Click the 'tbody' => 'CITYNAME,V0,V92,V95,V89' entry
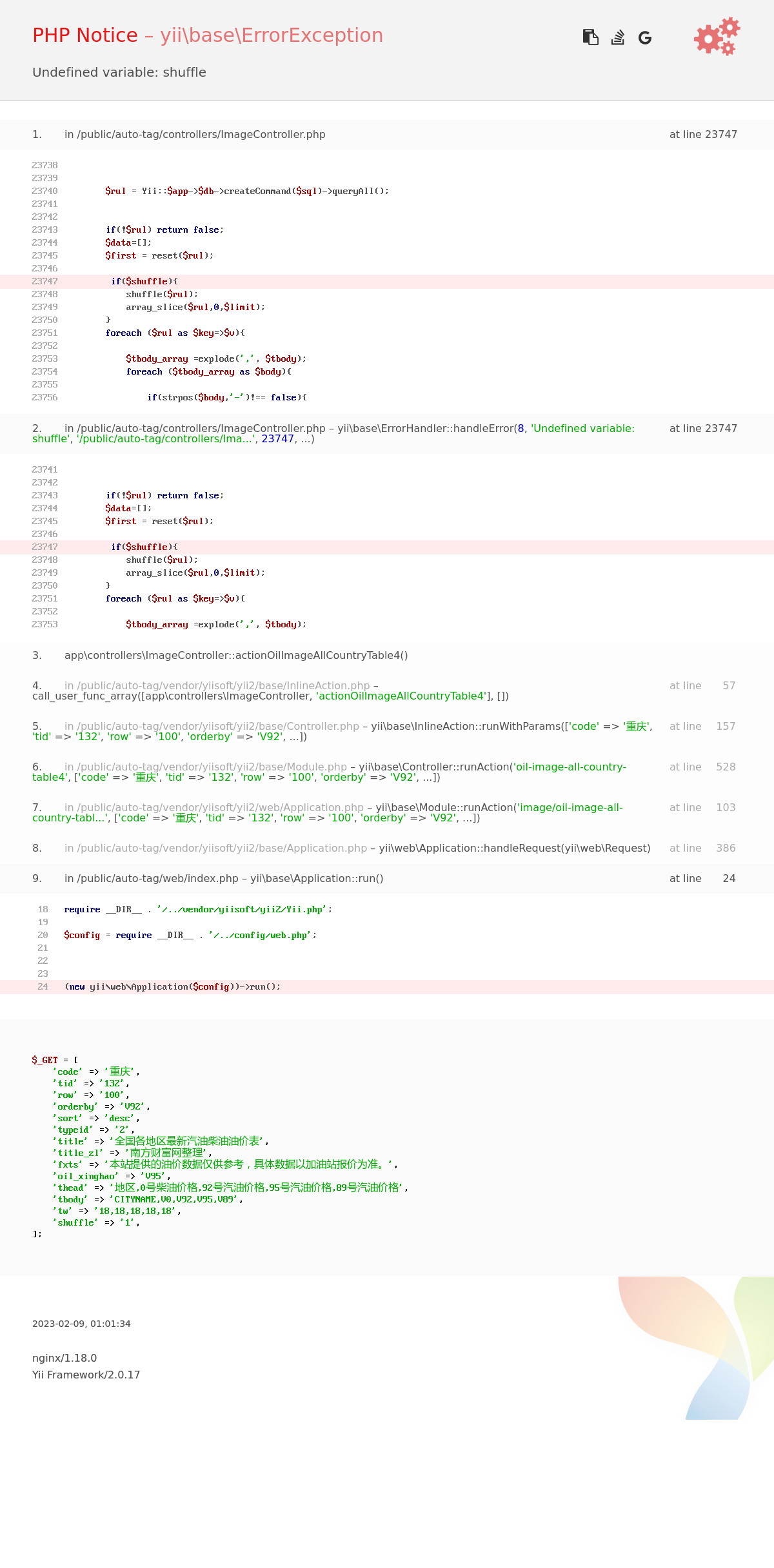Screen dimensions: 774x1568 coord(148,1199)
